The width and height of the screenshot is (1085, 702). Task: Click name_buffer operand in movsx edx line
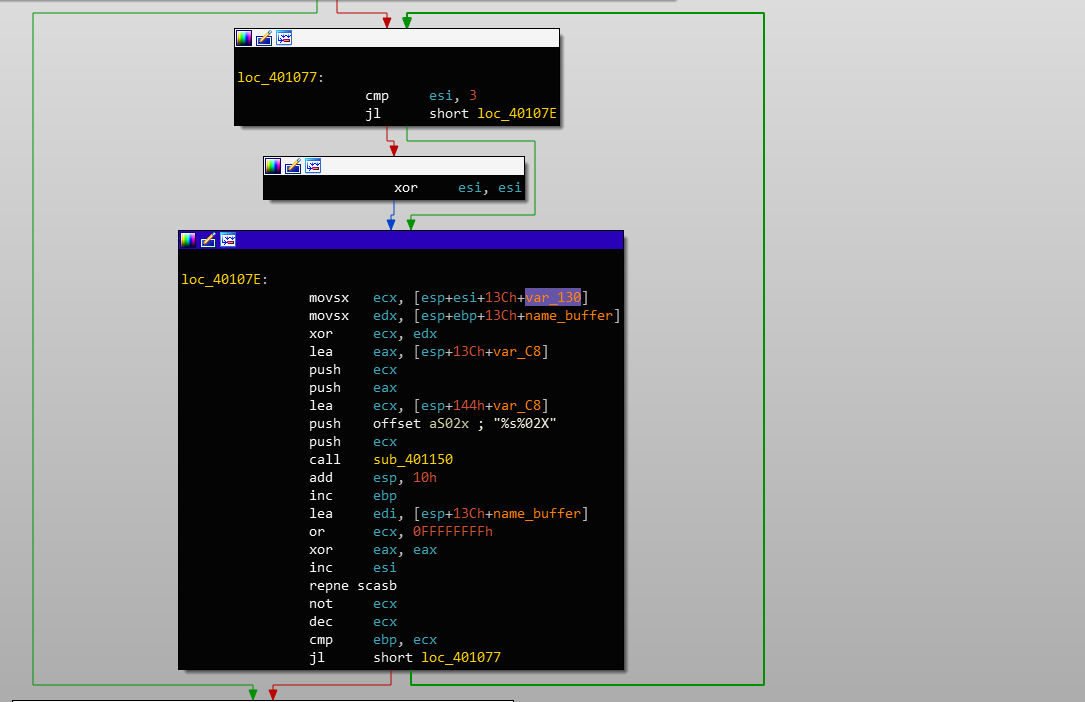click(x=569, y=315)
